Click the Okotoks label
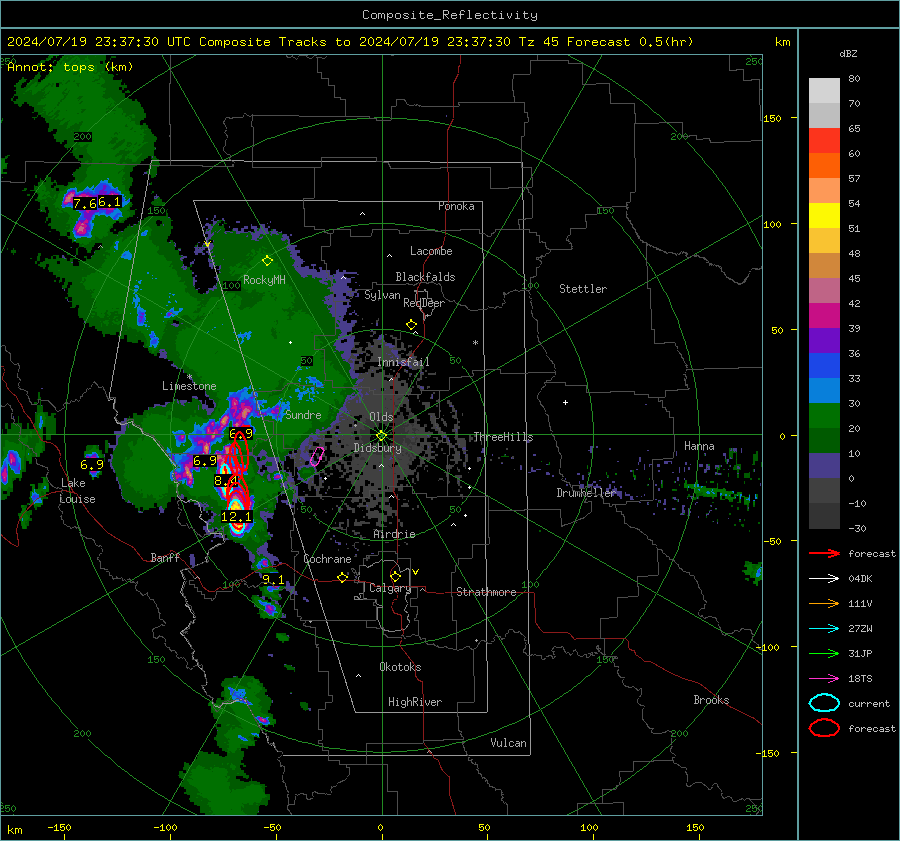This screenshot has width=900, height=841. coord(400,667)
